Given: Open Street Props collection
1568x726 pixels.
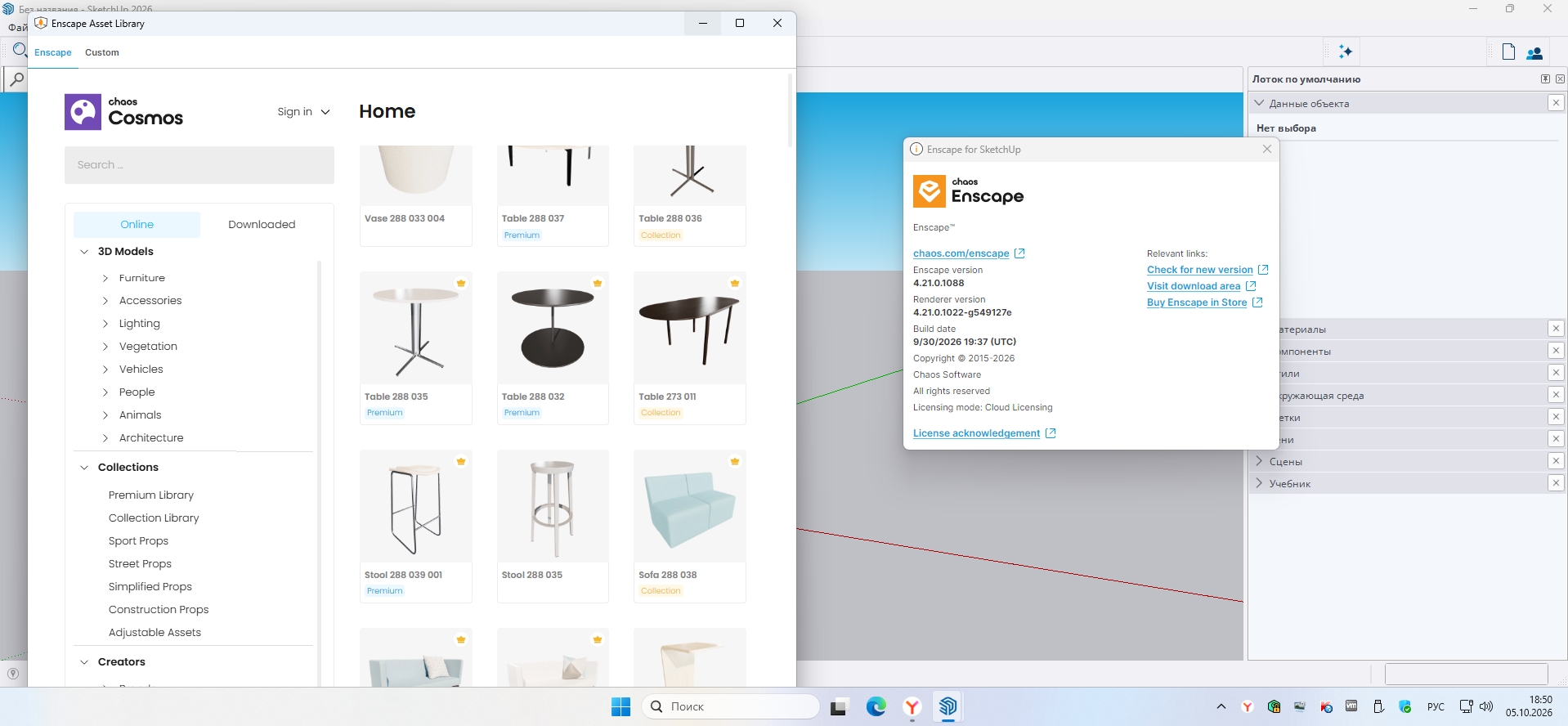Looking at the screenshot, I should (140, 564).
